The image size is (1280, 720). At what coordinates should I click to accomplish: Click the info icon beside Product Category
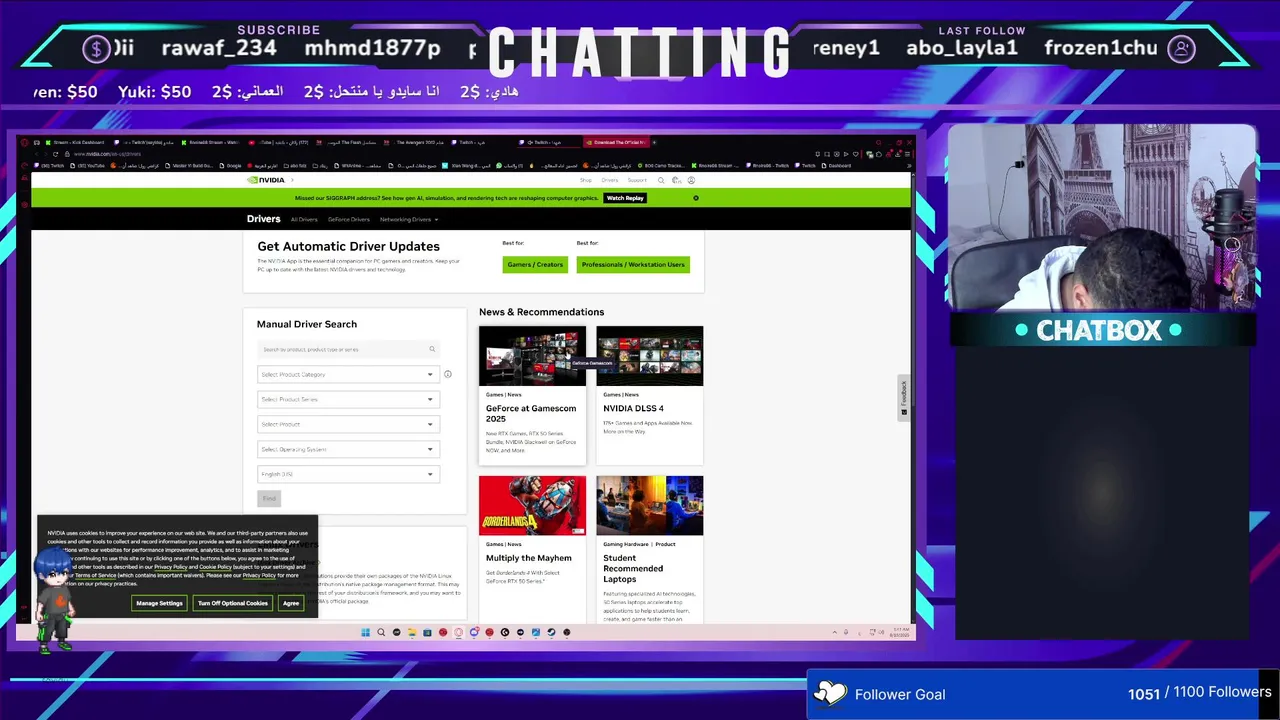pos(448,374)
